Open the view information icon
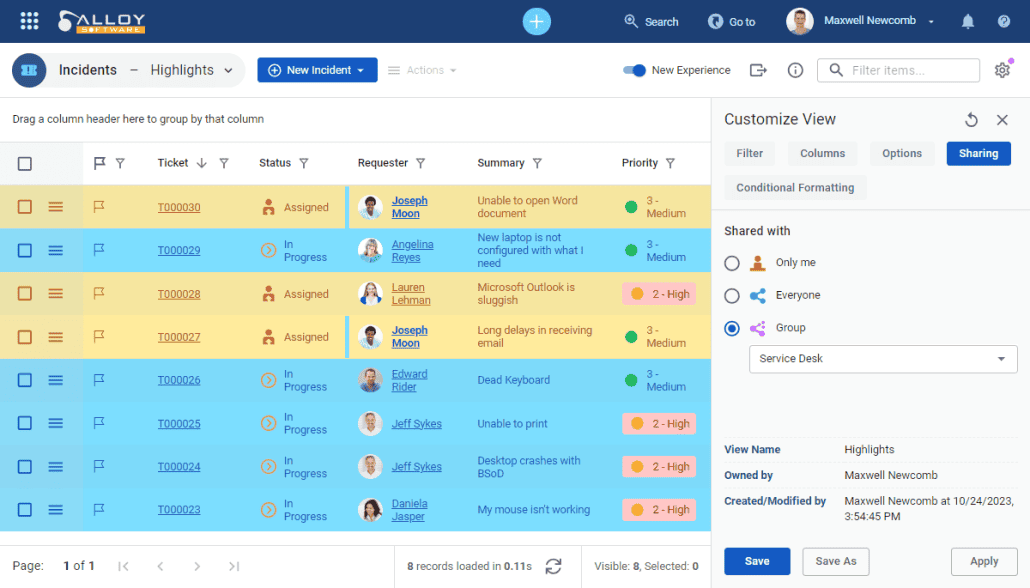1030x588 pixels. pos(795,70)
